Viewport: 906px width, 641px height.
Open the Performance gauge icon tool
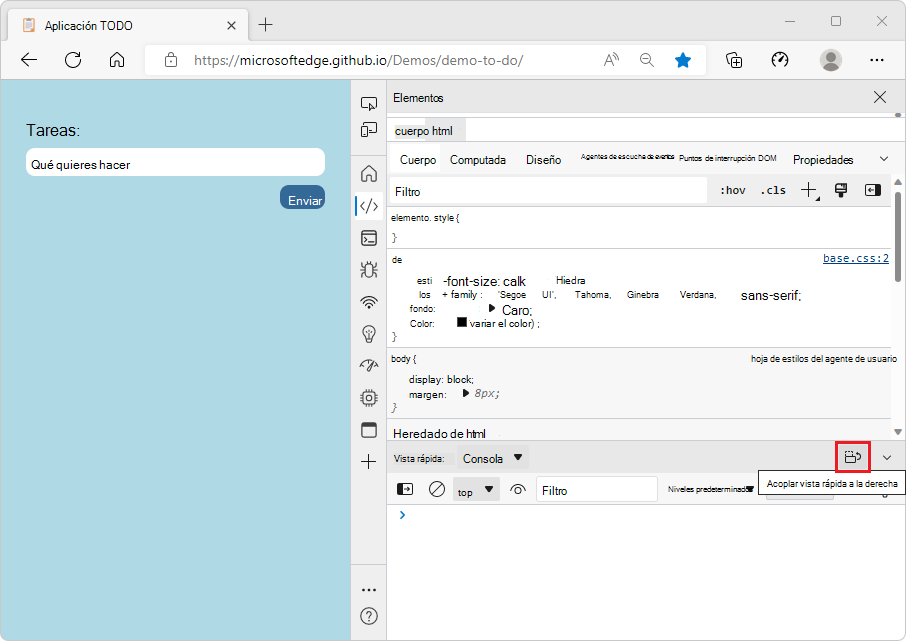[369, 365]
